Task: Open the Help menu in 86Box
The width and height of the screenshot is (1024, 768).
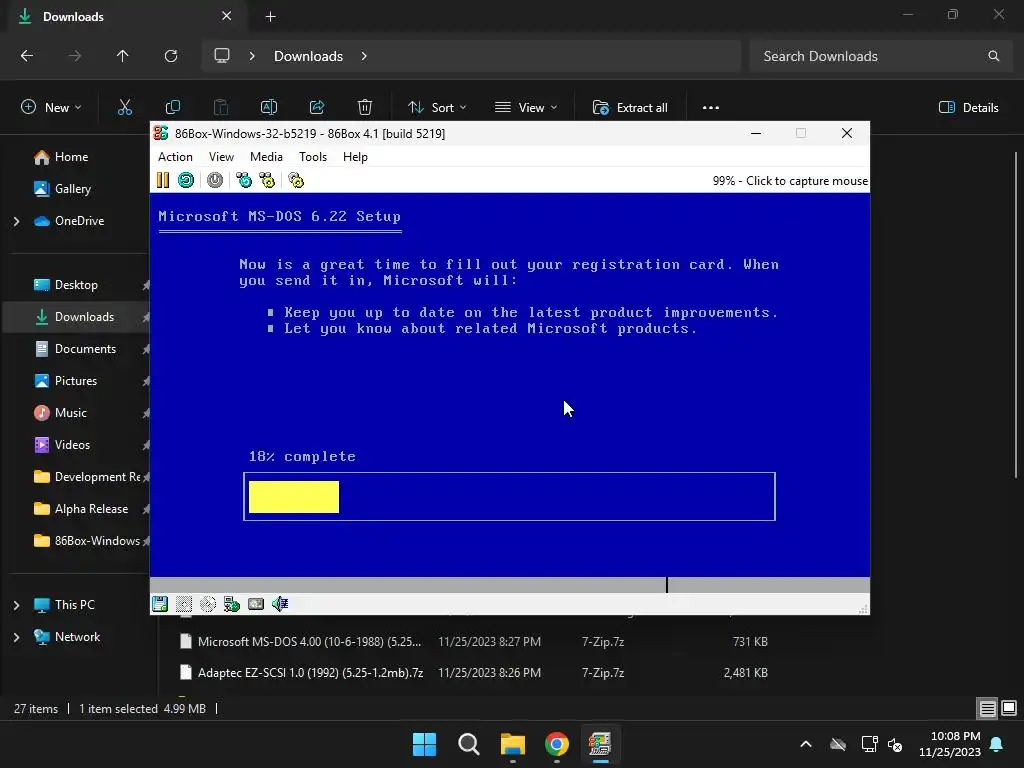Action: [x=355, y=157]
